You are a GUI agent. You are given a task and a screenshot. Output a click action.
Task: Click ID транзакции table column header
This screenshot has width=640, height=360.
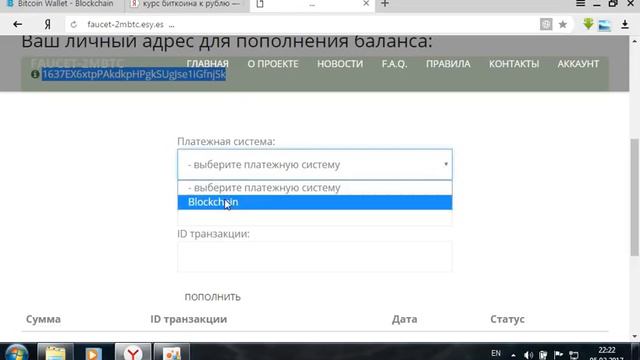point(189,319)
